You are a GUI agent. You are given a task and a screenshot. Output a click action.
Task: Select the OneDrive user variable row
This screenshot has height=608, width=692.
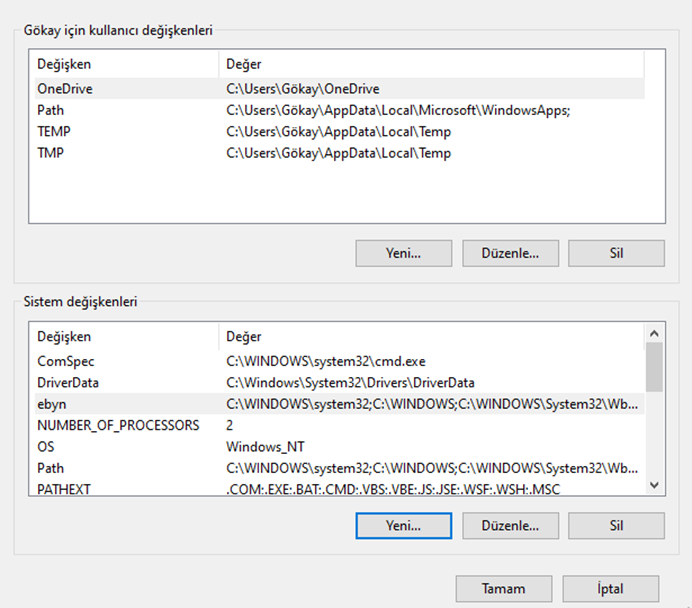point(339,89)
